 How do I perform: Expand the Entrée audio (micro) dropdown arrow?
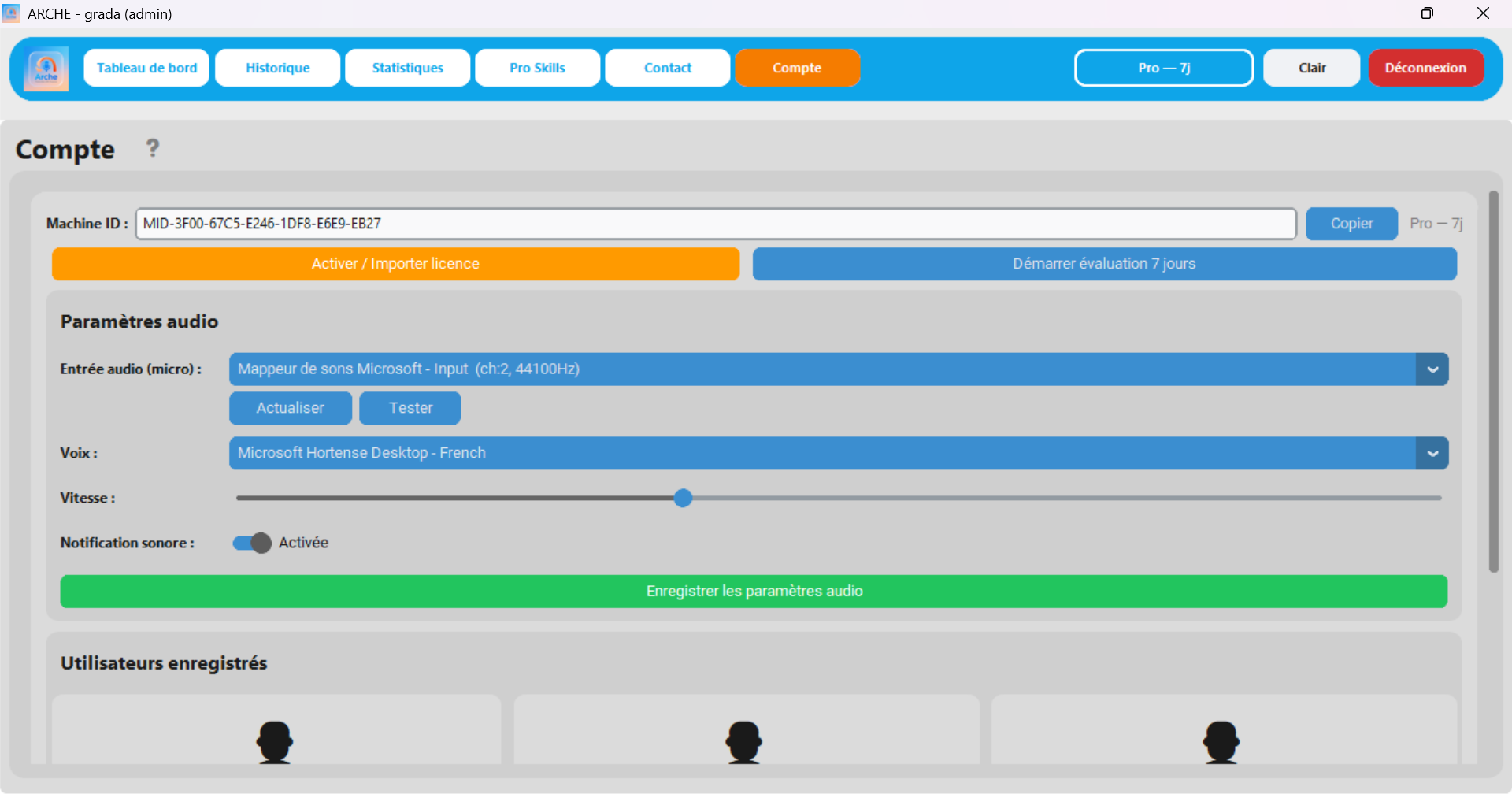pos(1432,369)
